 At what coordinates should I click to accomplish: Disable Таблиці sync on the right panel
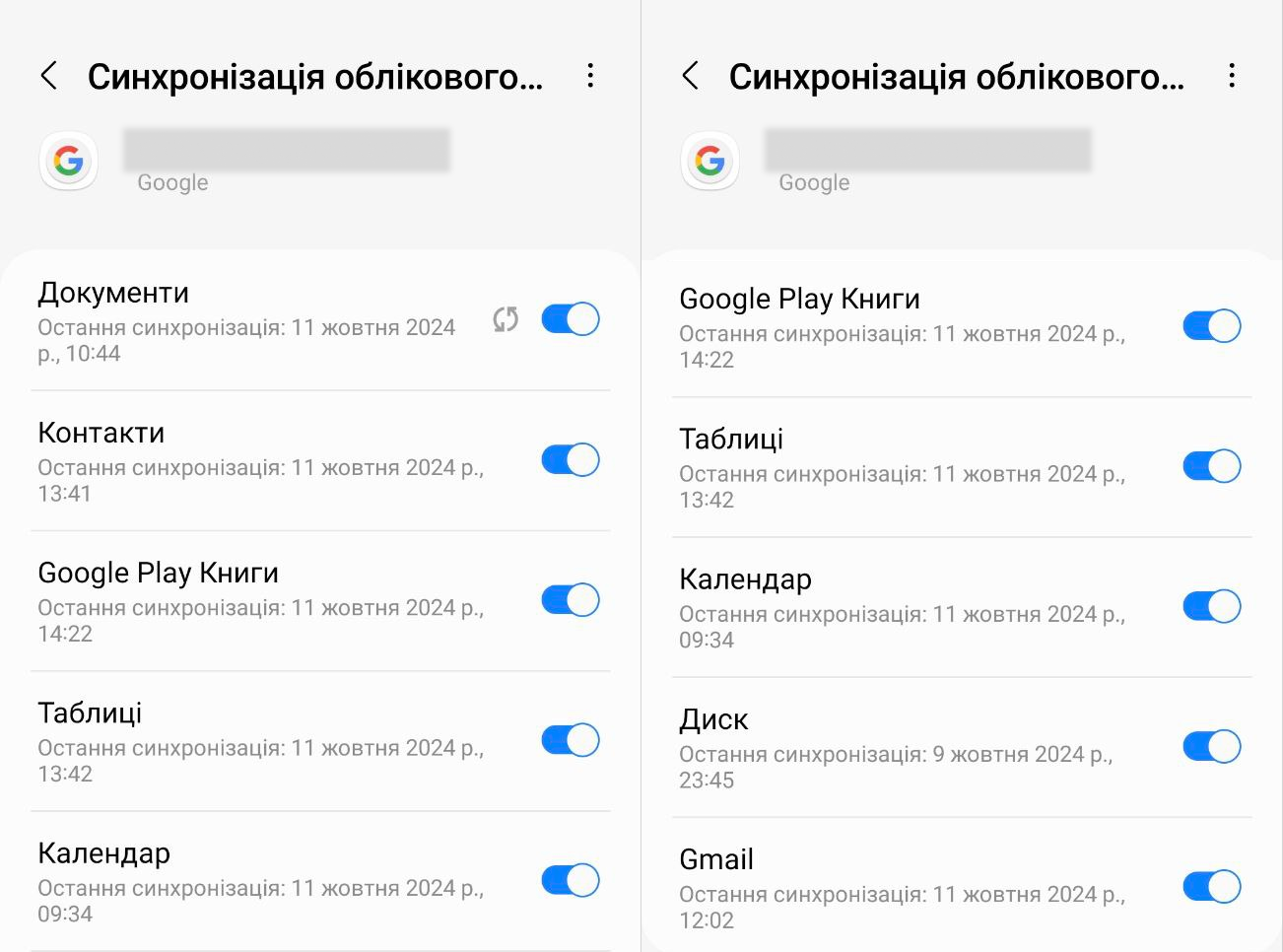(x=1211, y=465)
